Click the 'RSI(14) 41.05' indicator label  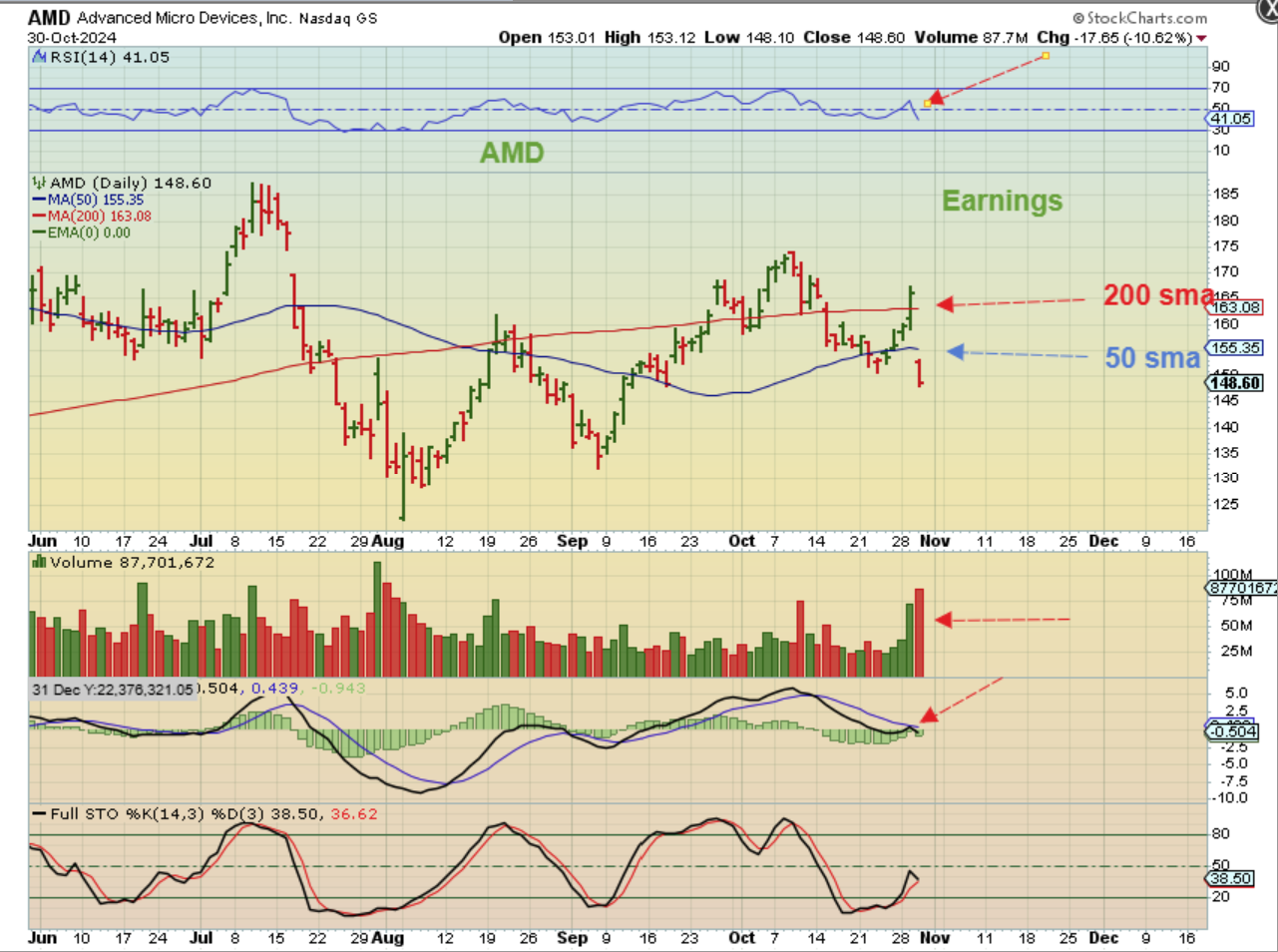pos(110,57)
